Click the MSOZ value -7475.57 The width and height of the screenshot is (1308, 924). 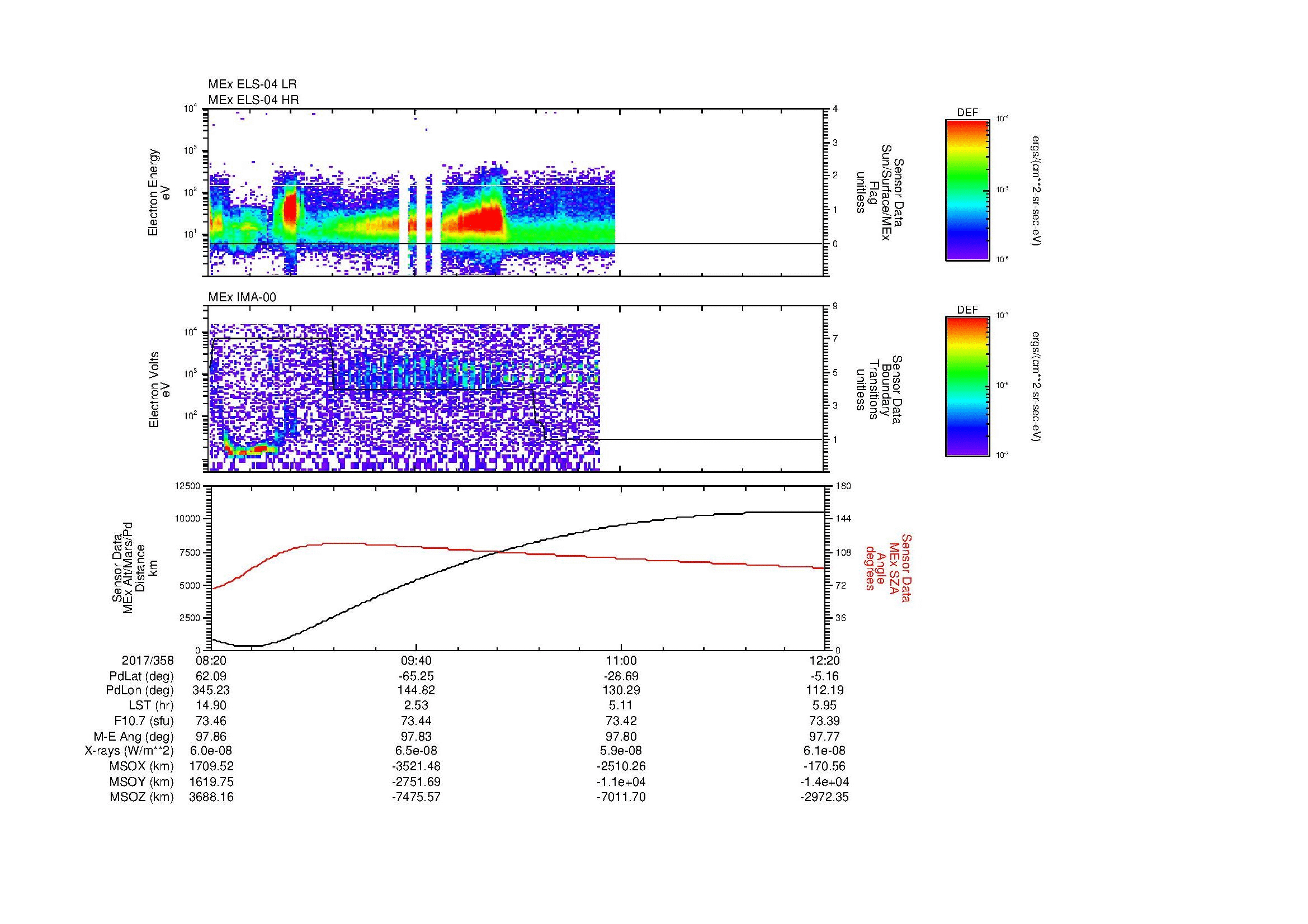tap(417, 797)
